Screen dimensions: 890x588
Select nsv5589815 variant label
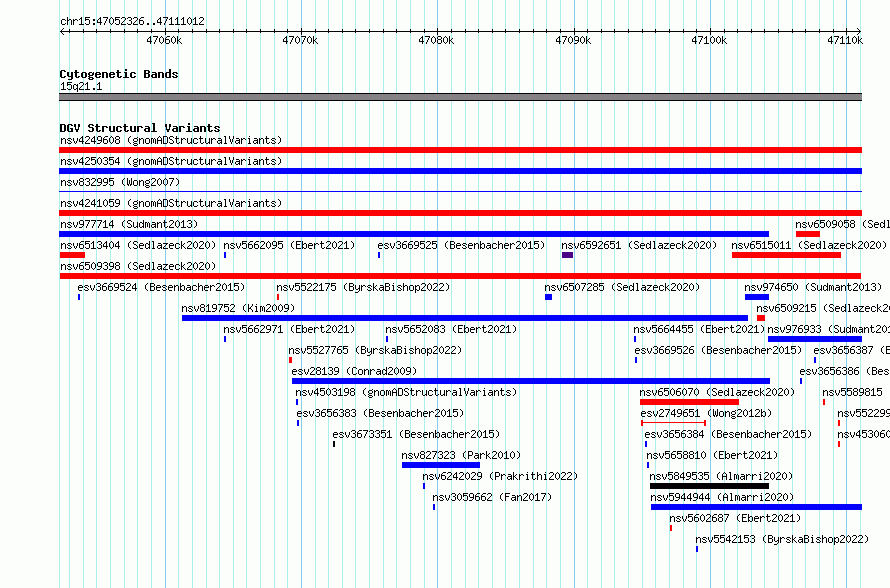tap(853, 392)
